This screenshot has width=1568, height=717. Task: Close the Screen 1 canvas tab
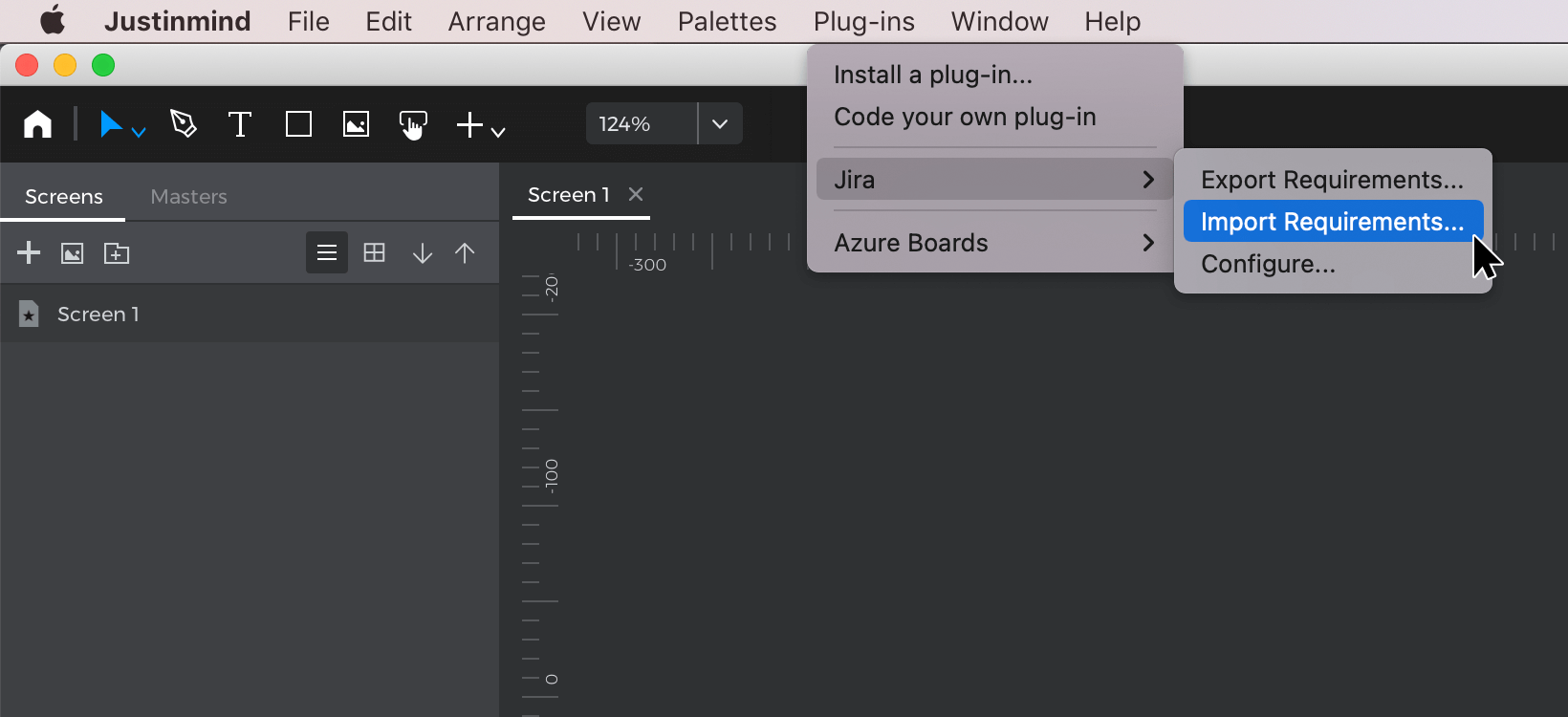pyautogui.click(x=636, y=194)
